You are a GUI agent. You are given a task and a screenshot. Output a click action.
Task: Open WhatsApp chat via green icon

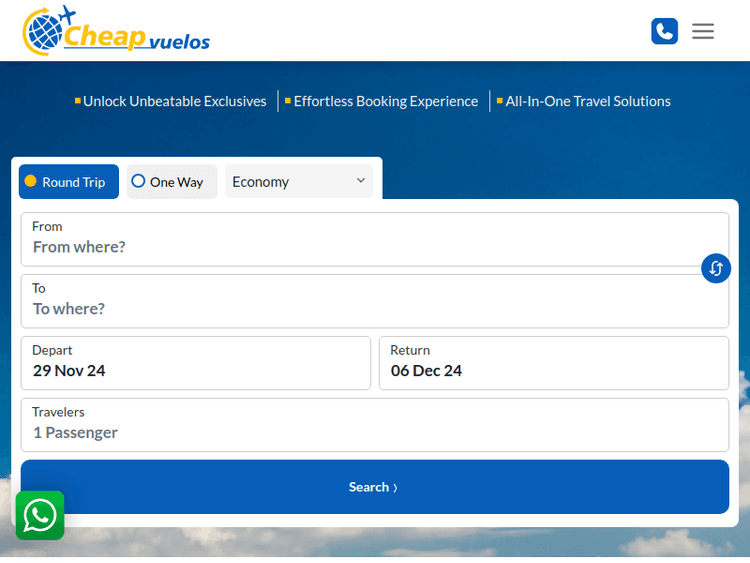pos(40,516)
